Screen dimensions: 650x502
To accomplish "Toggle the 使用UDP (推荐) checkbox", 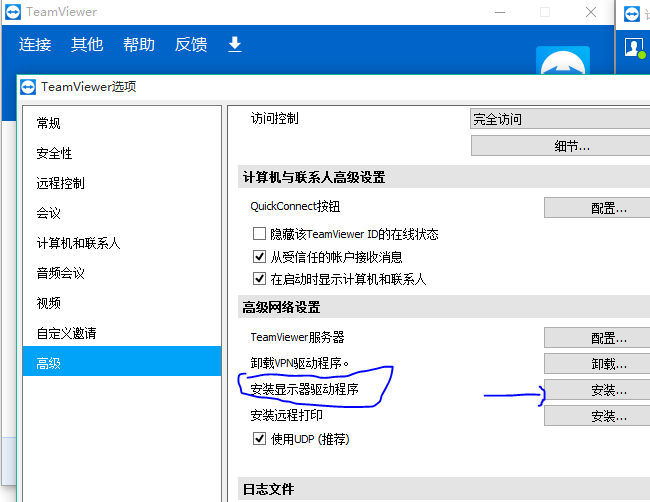I will click(260, 439).
